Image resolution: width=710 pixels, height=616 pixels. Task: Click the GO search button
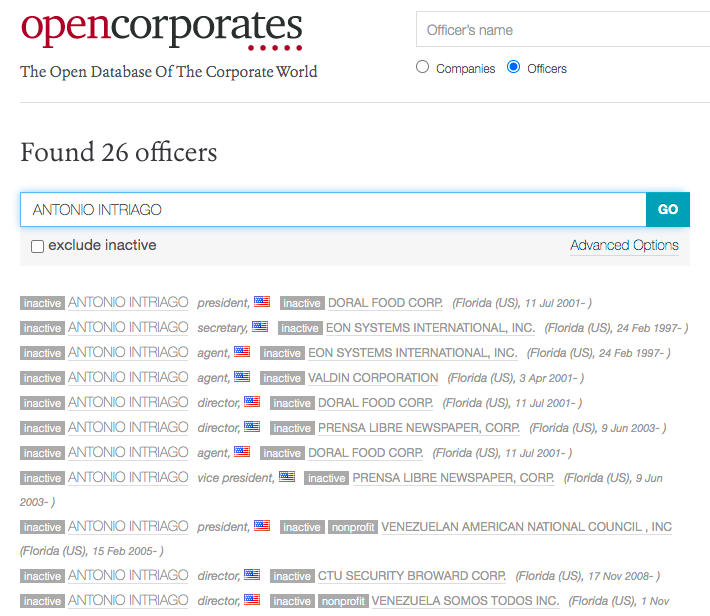pos(667,209)
